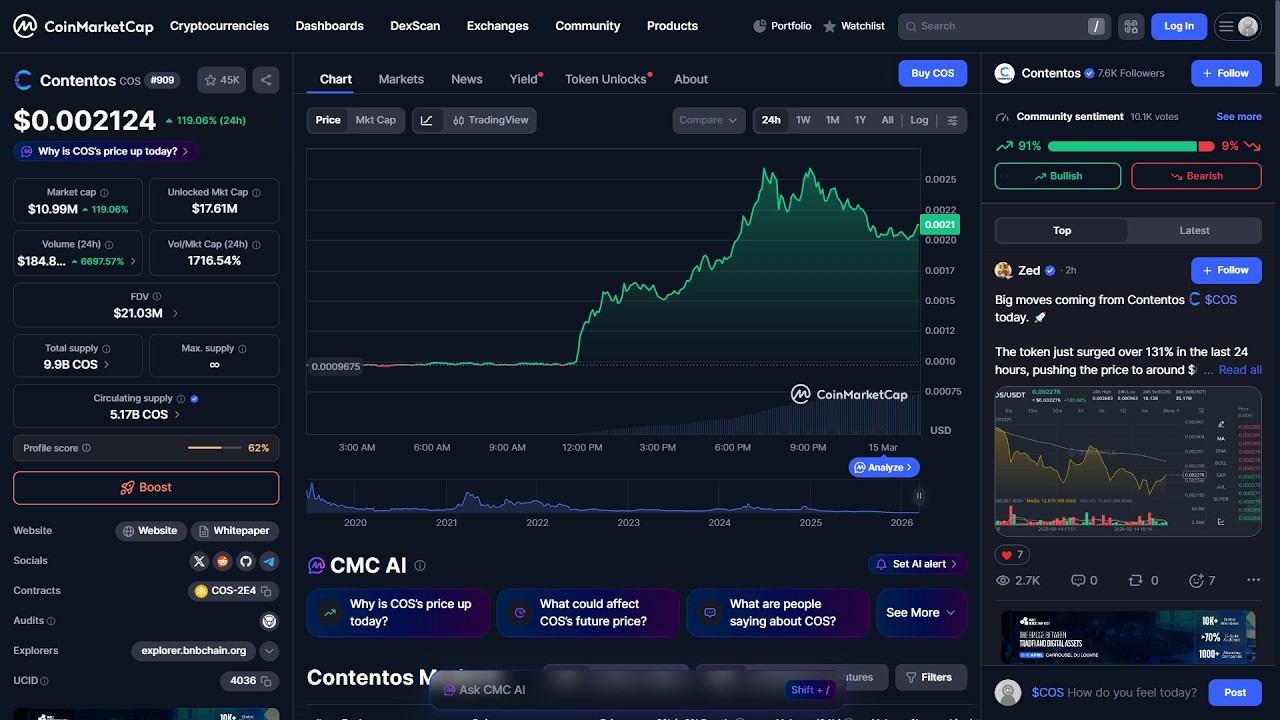Open the GitHub social link
The width and height of the screenshot is (1280, 720).
pos(246,561)
